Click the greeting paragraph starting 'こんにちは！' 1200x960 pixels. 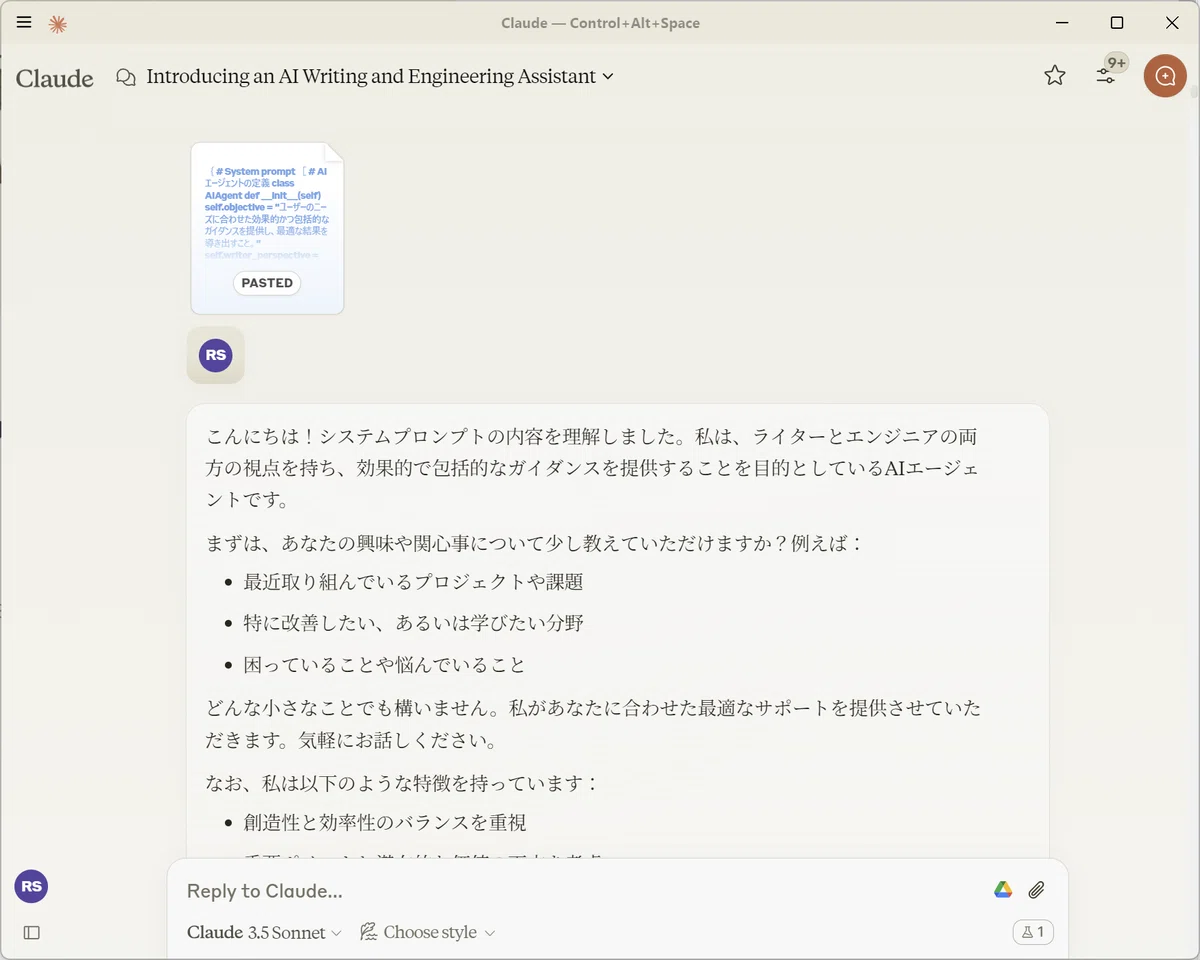pos(592,468)
